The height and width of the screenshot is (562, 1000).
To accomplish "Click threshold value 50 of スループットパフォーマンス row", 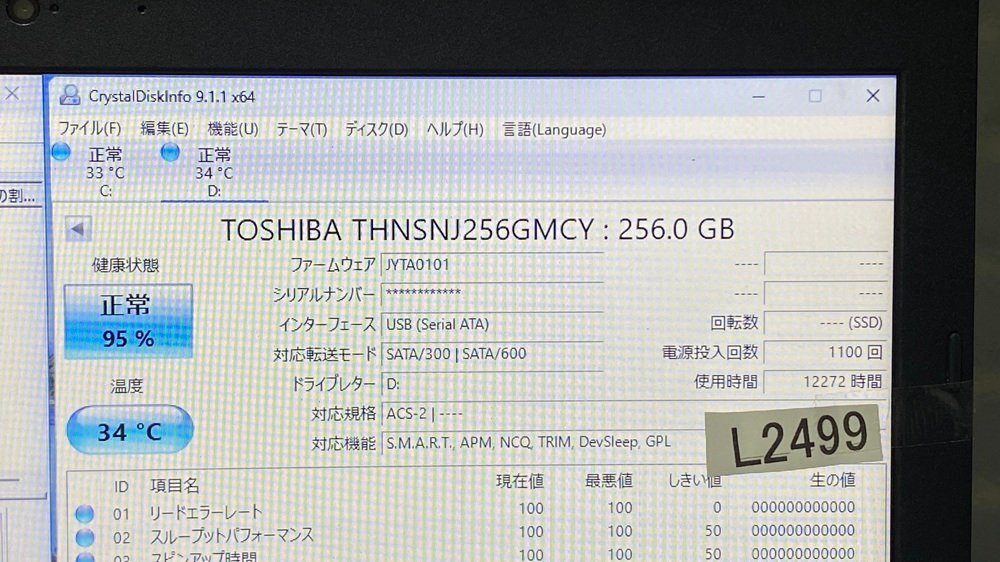I will (712, 531).
